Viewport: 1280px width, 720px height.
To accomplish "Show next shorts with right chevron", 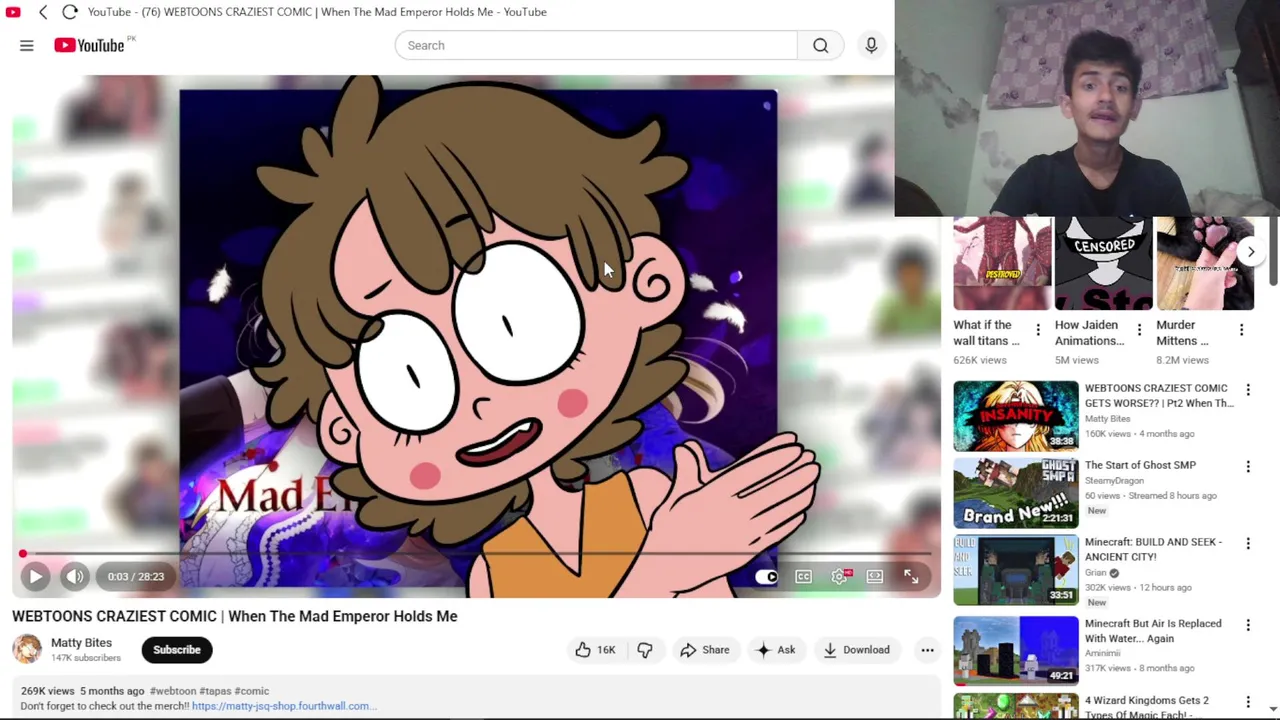I will coord(1250,252).
